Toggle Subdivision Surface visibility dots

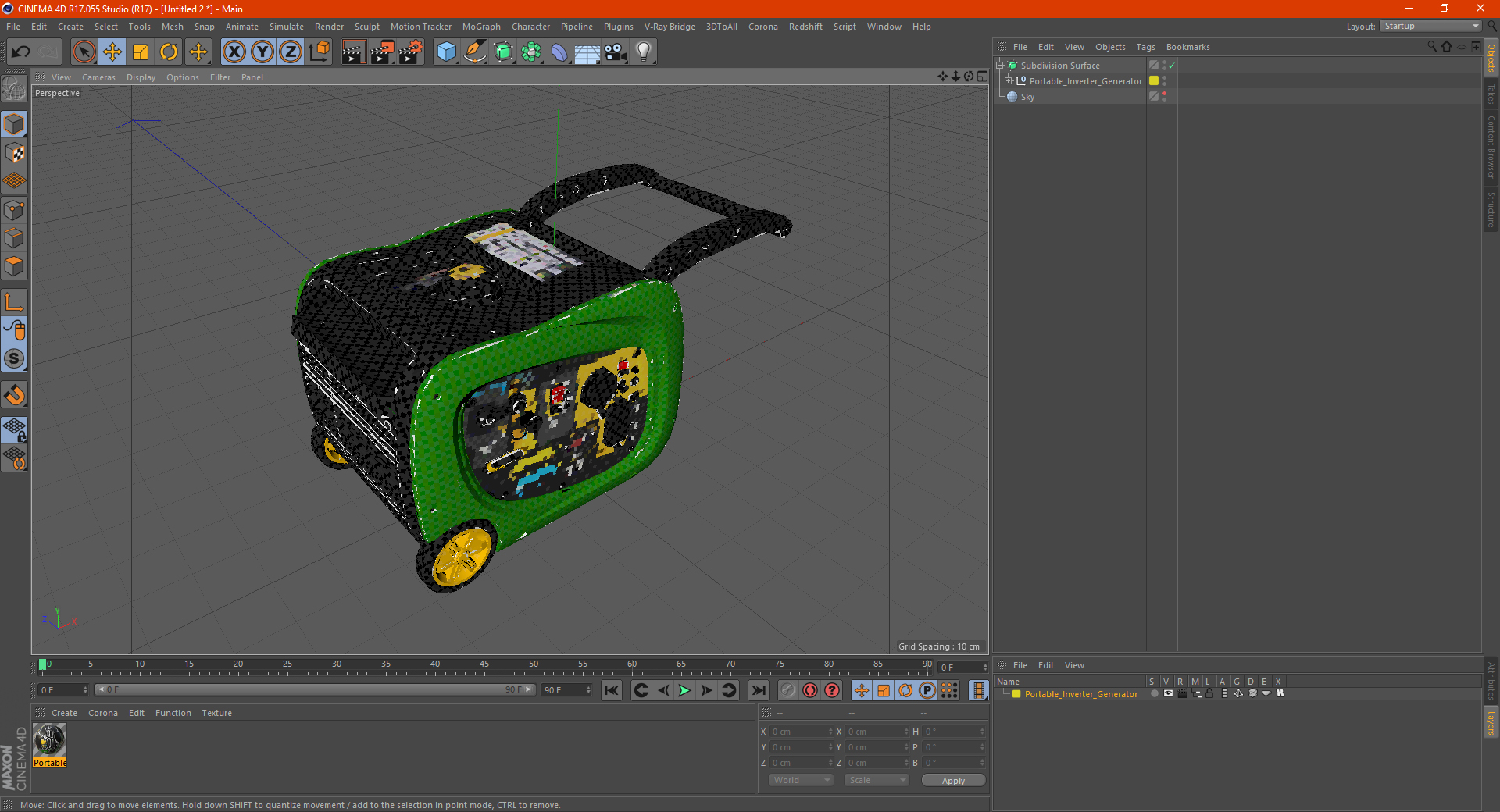[x=1164, y=66]
